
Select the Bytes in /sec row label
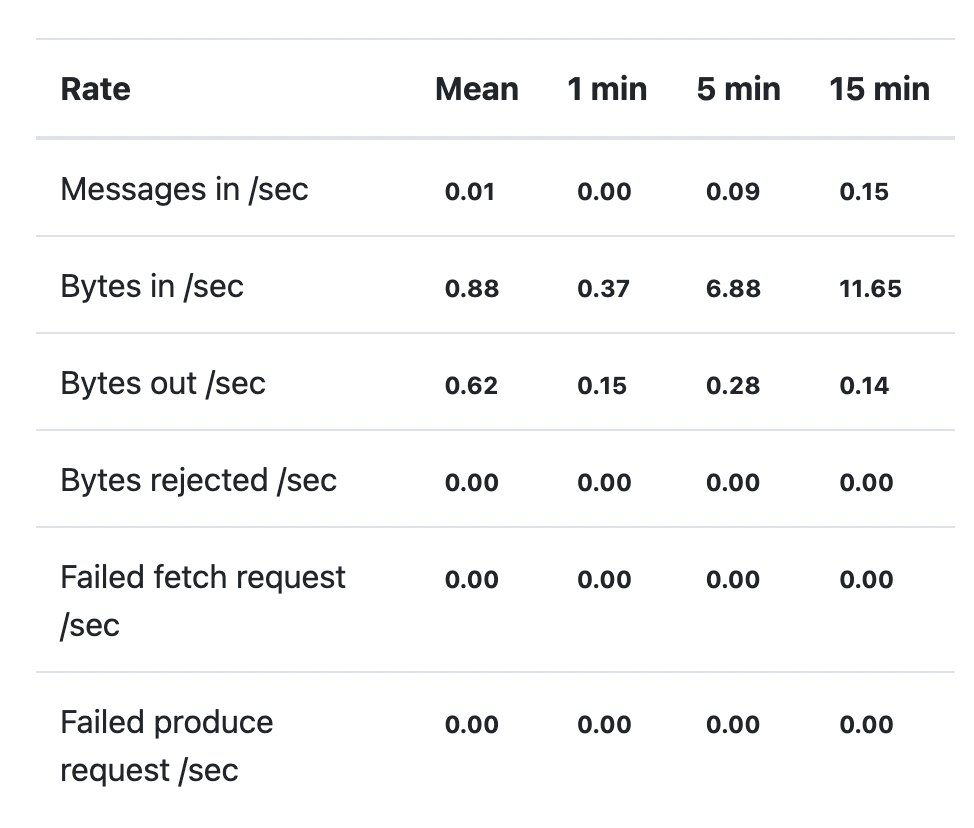click(152, 286)
